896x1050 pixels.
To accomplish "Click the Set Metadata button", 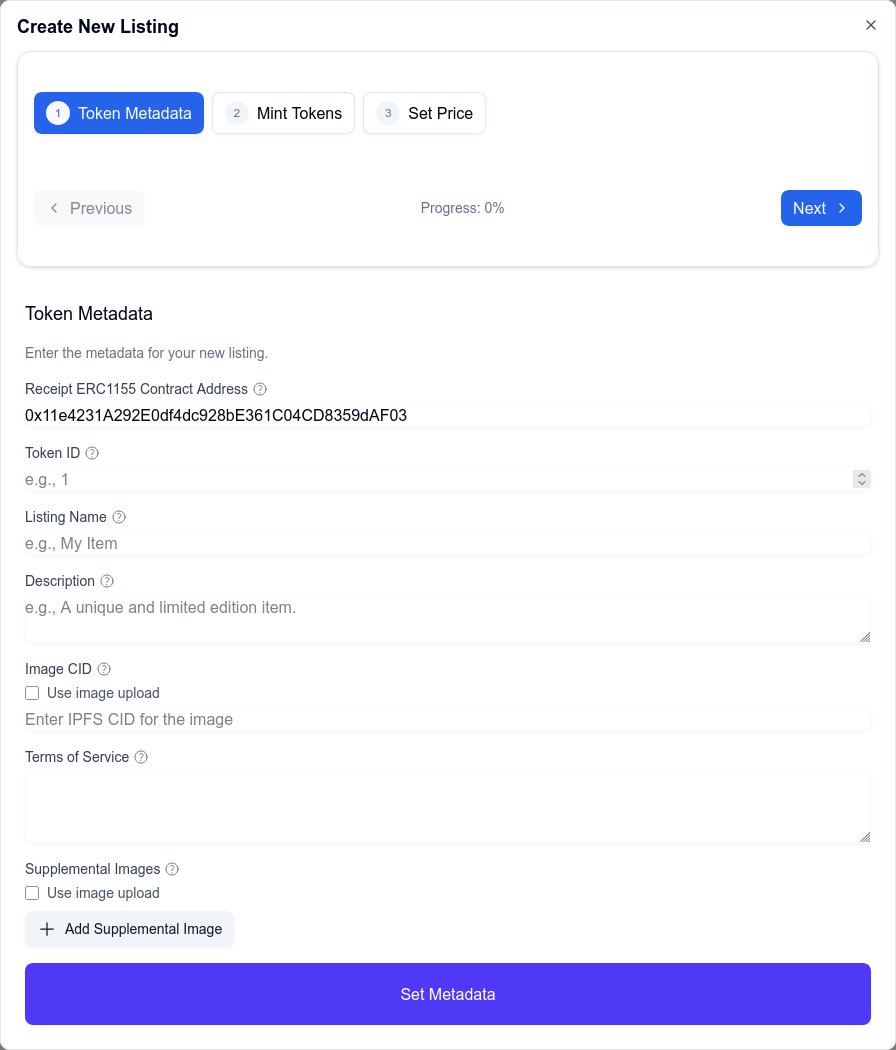I will point(448,994).
